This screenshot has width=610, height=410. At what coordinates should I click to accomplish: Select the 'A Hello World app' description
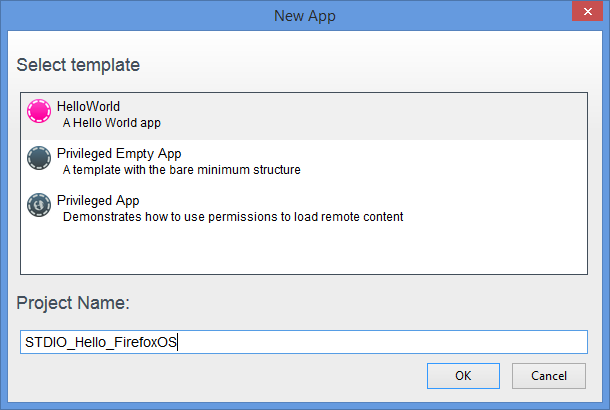112,123
